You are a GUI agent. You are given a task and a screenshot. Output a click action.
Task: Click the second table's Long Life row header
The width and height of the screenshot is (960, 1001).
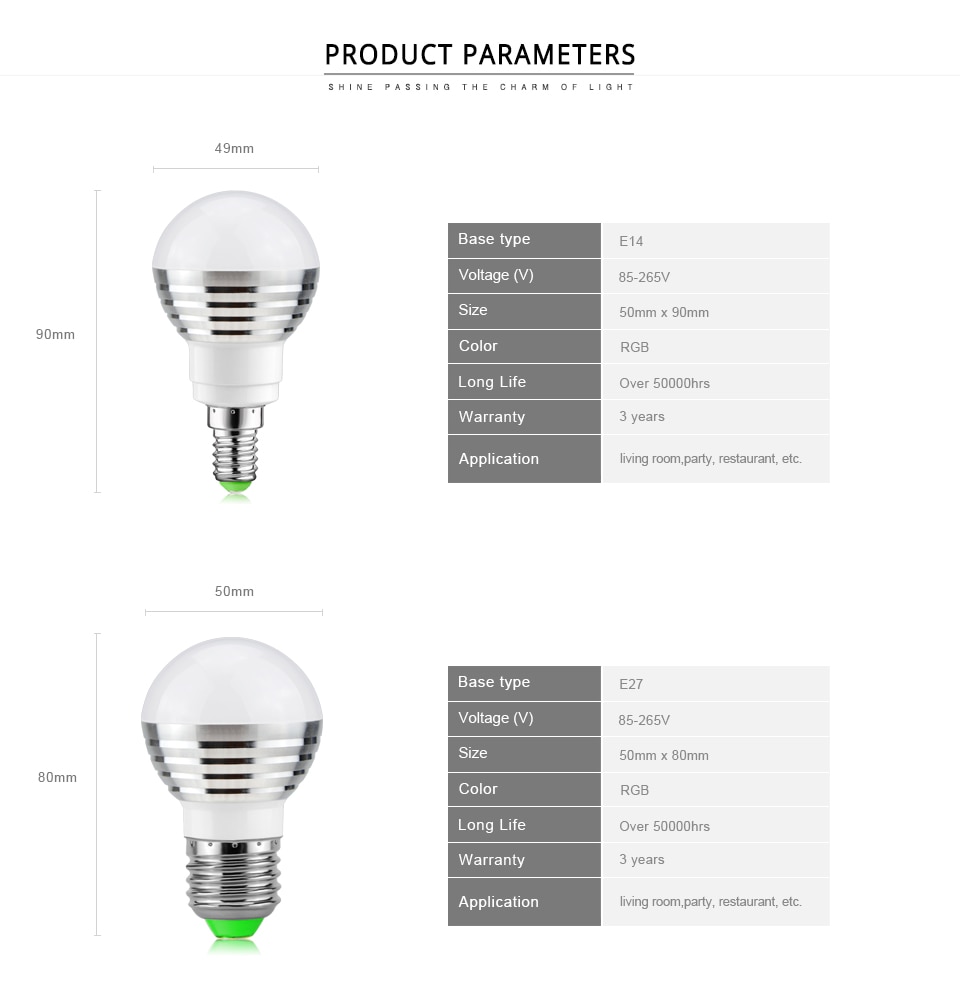(x=524, y=825)
